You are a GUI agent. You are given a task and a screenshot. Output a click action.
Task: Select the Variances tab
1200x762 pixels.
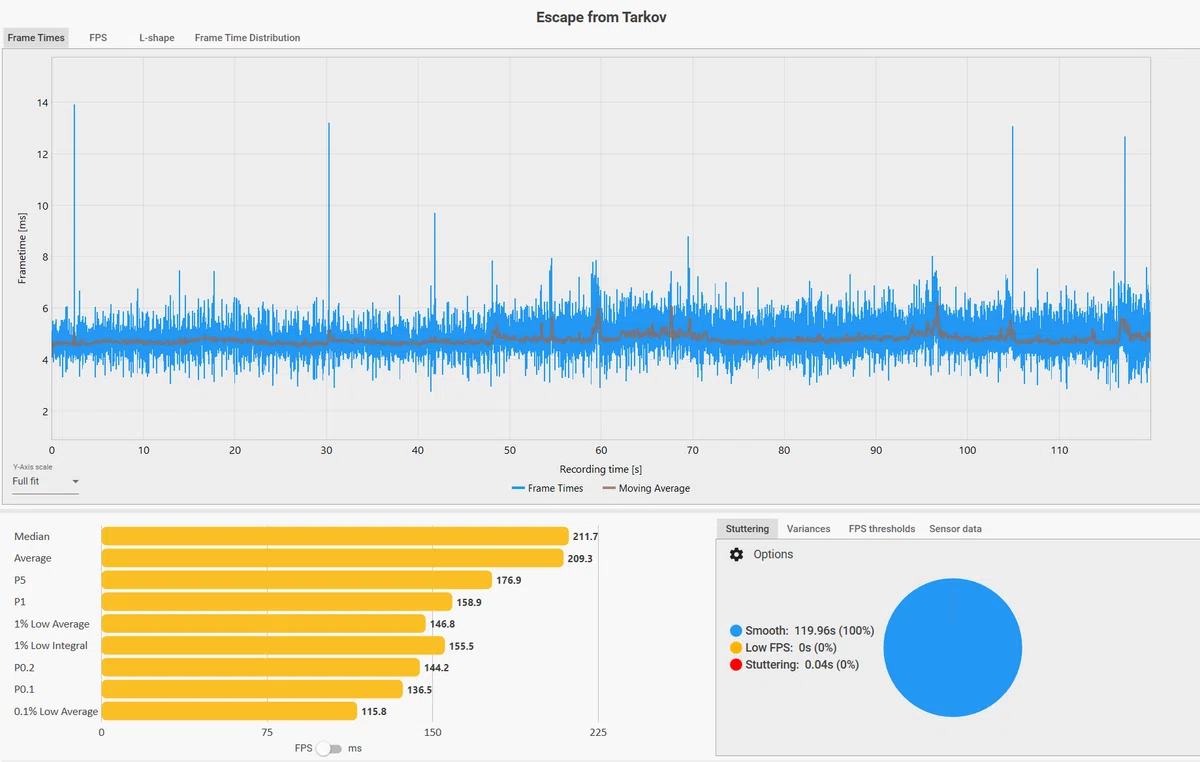click(x=808, y=528)
